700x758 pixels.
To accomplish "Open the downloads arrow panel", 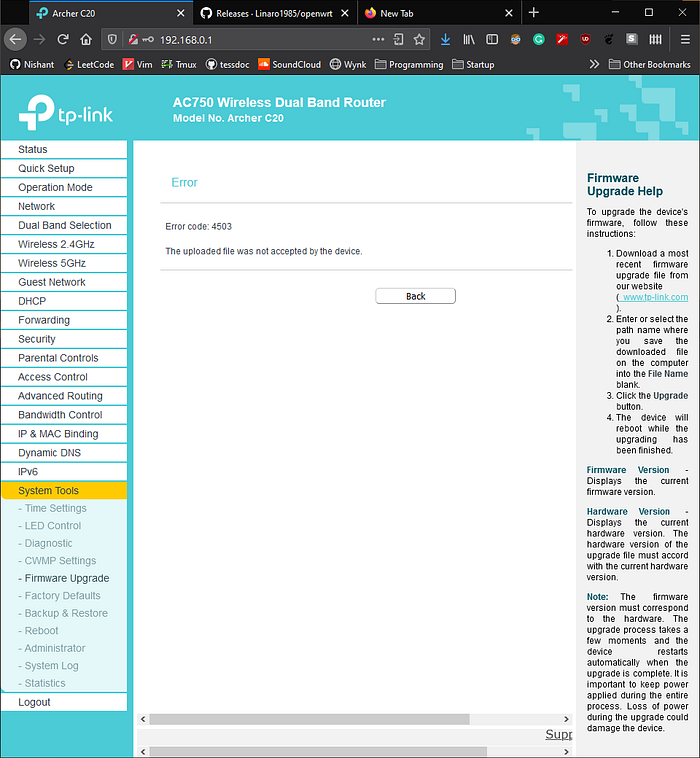I will [445, 40].
